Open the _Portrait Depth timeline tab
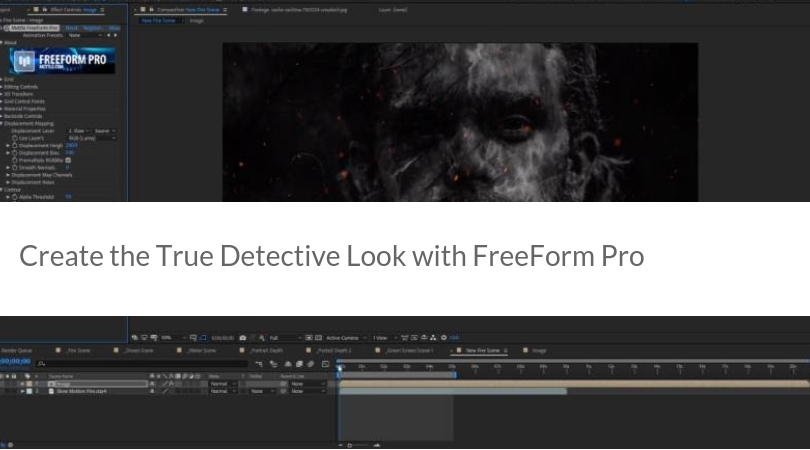This screenshot has height=450, width=810. tap(267, 351)
